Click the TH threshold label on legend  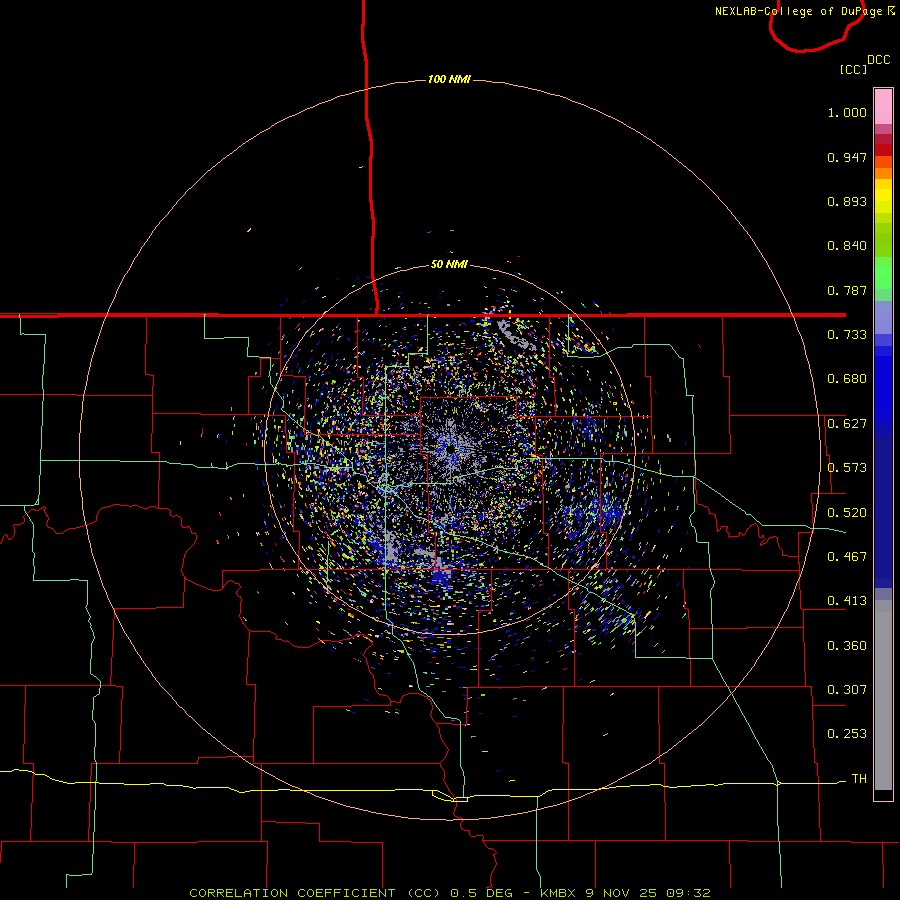point(859,779)
